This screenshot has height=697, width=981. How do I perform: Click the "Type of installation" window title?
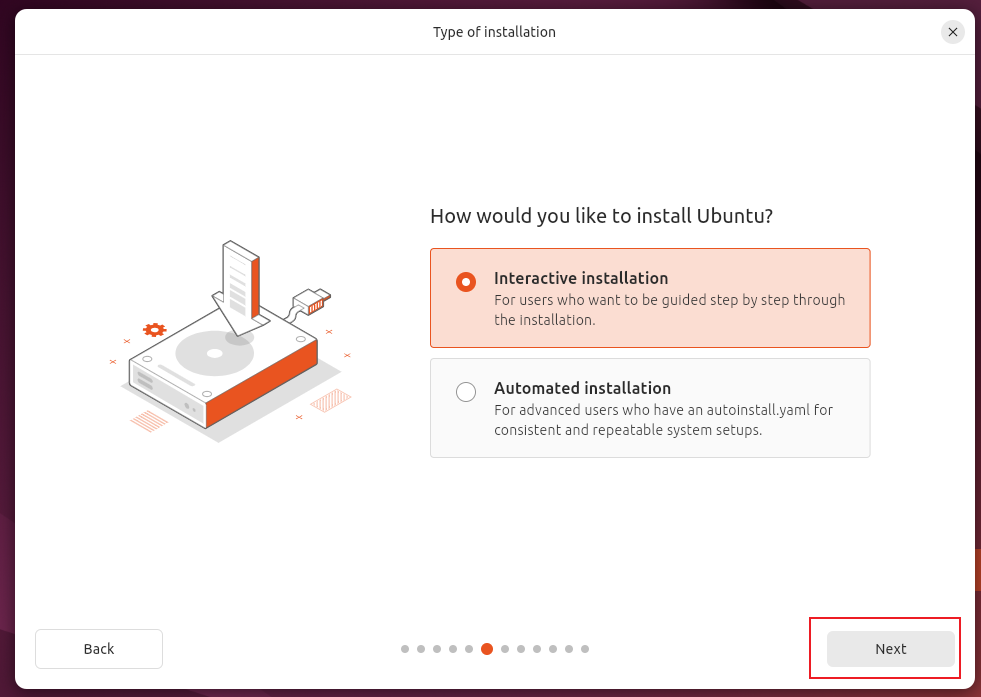click(494, 32)
